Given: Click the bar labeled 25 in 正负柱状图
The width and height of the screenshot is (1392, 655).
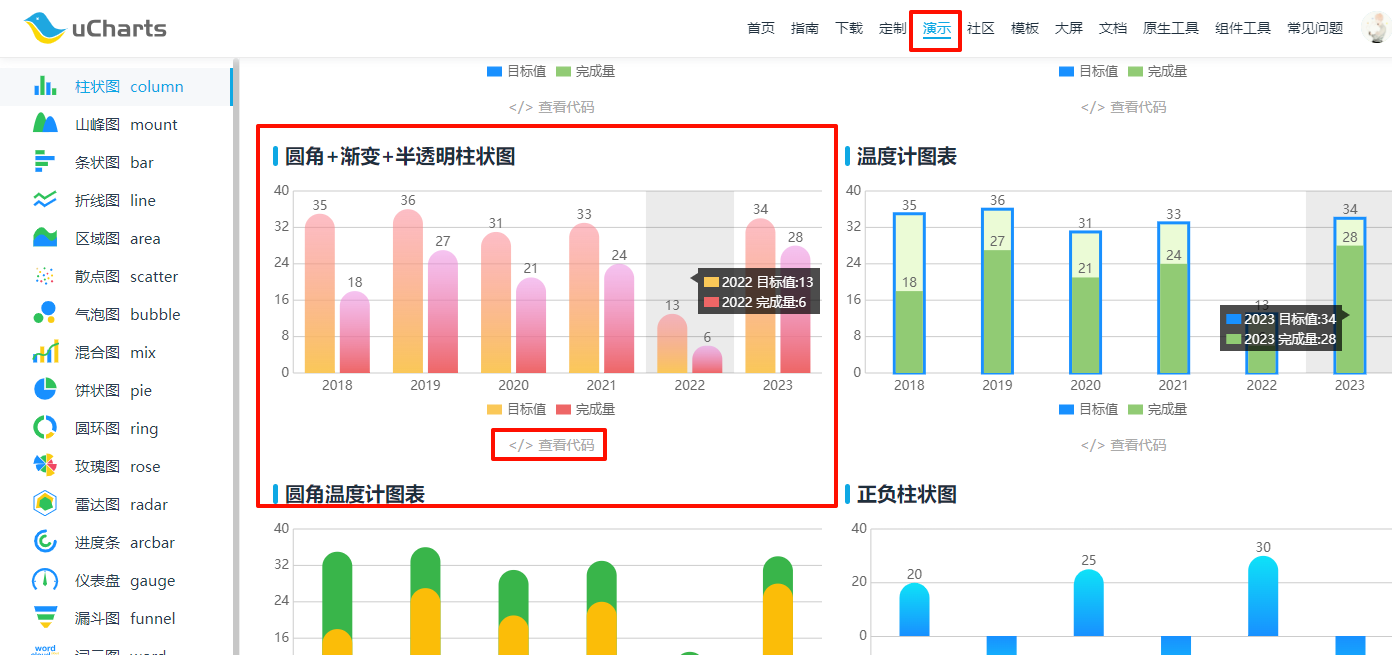Looking at the screenshot, I should point(1089,603).
